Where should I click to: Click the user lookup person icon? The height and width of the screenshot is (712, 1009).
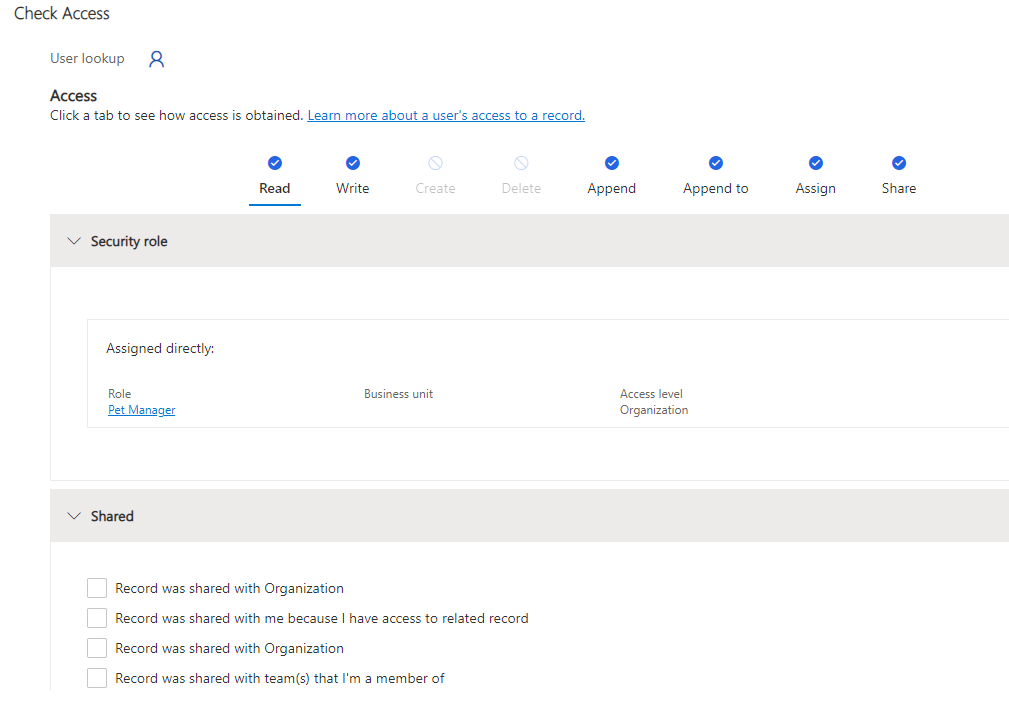click(156, 58)
